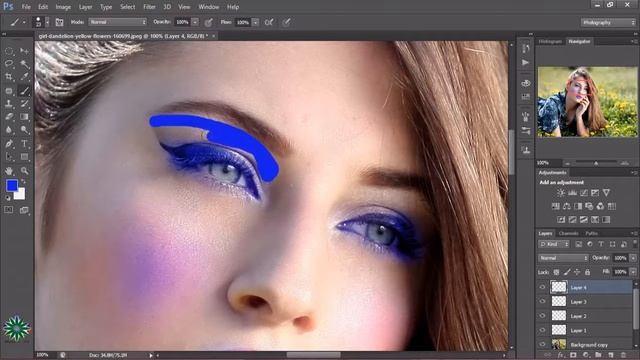Open layer Fill arrow

click(x=633, y=272)
